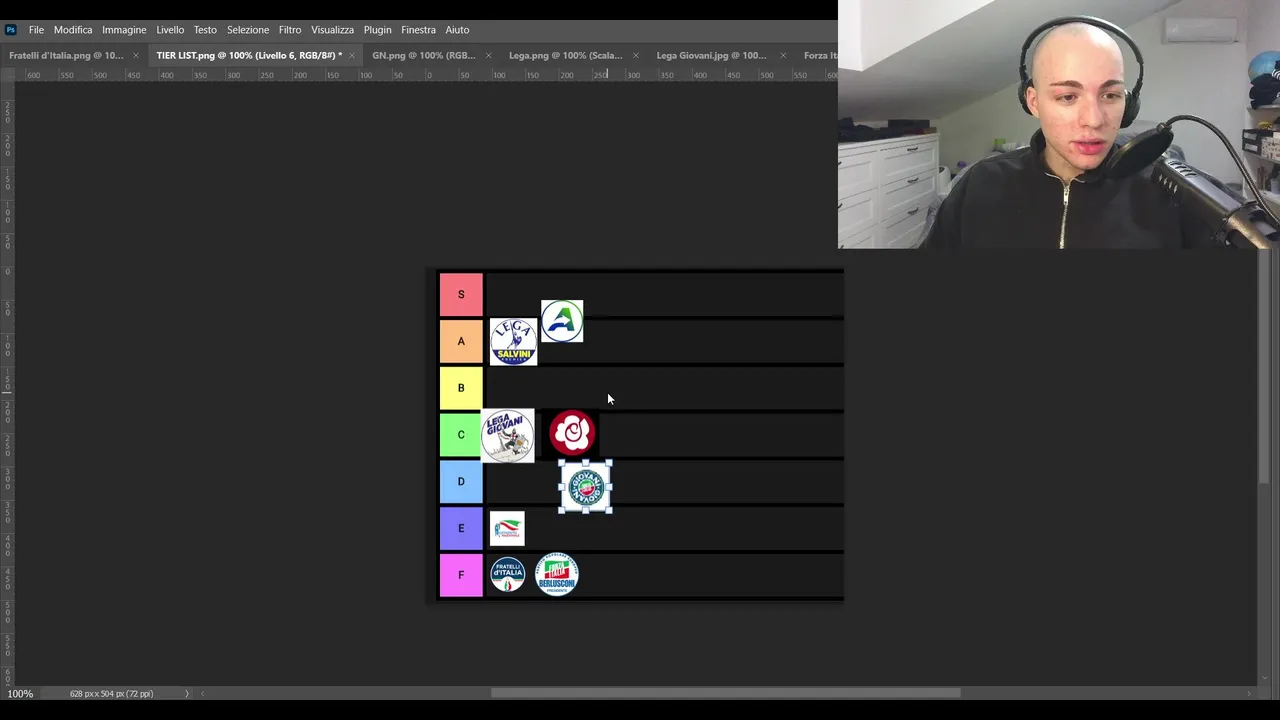
Task: Close the Lega.png tab
Action: (636, 55)
